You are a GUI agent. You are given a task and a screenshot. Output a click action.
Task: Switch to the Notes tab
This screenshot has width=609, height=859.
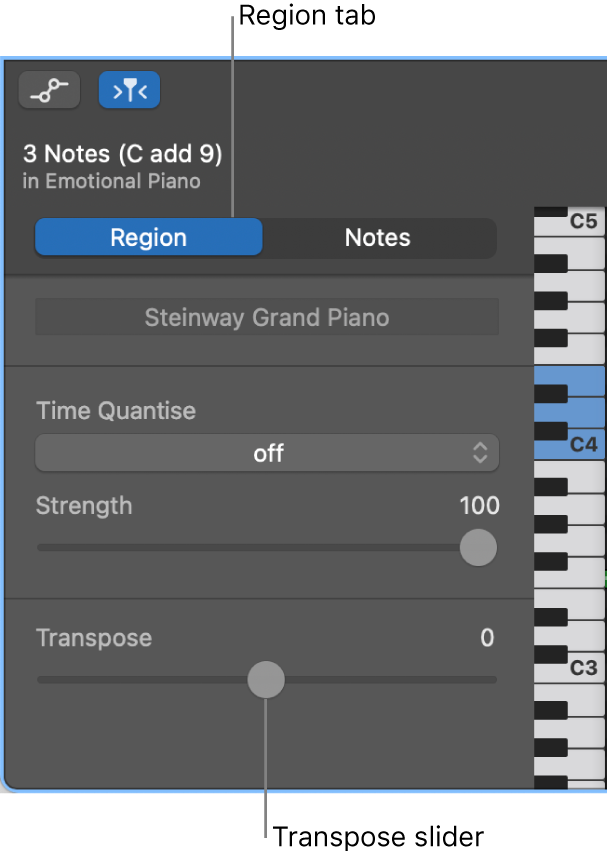point(377,237)
